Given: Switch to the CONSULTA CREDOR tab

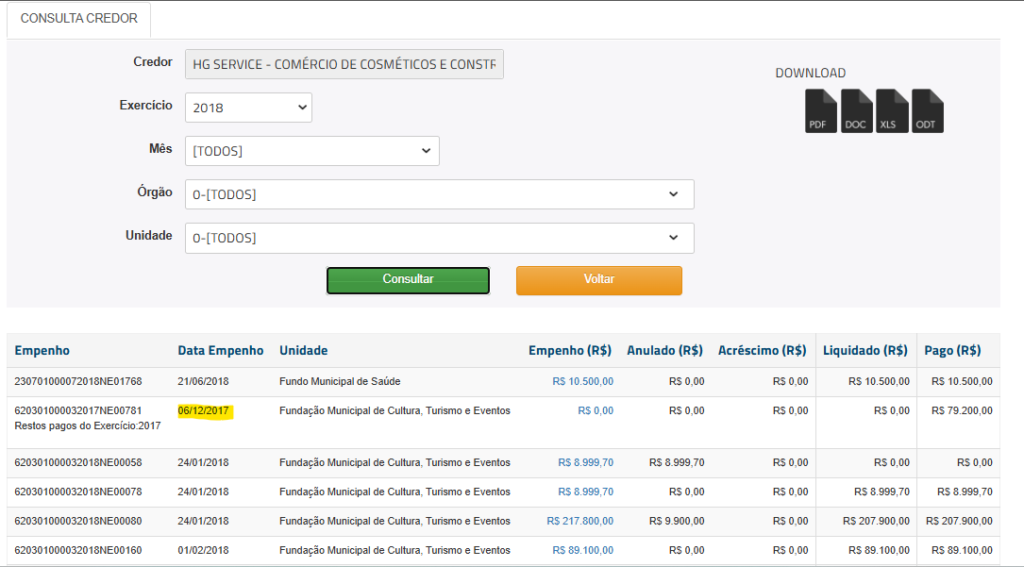Looking at the screenshot, I should click(79, 19).
